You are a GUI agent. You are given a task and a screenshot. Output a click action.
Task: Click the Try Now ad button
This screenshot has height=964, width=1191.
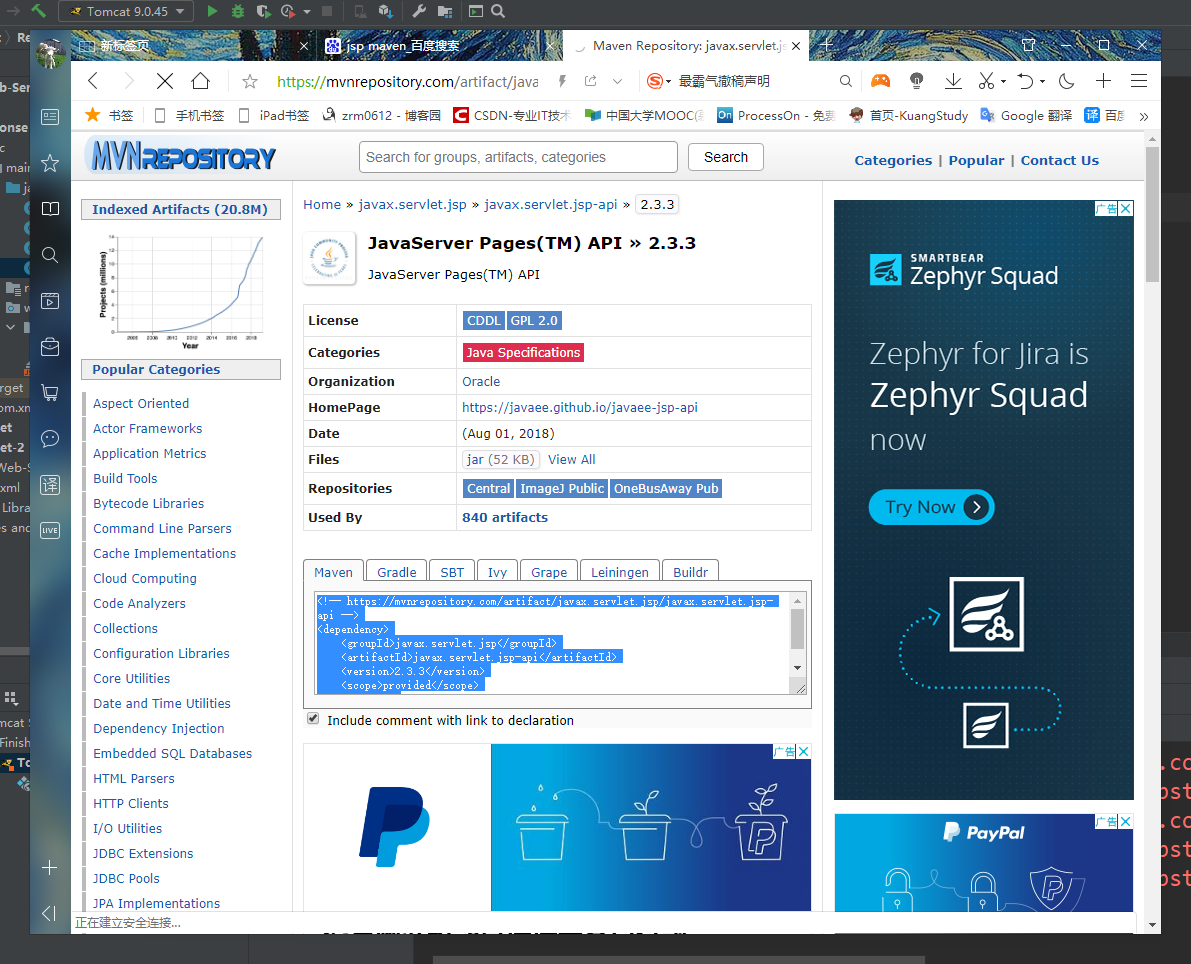coord(931,507)
